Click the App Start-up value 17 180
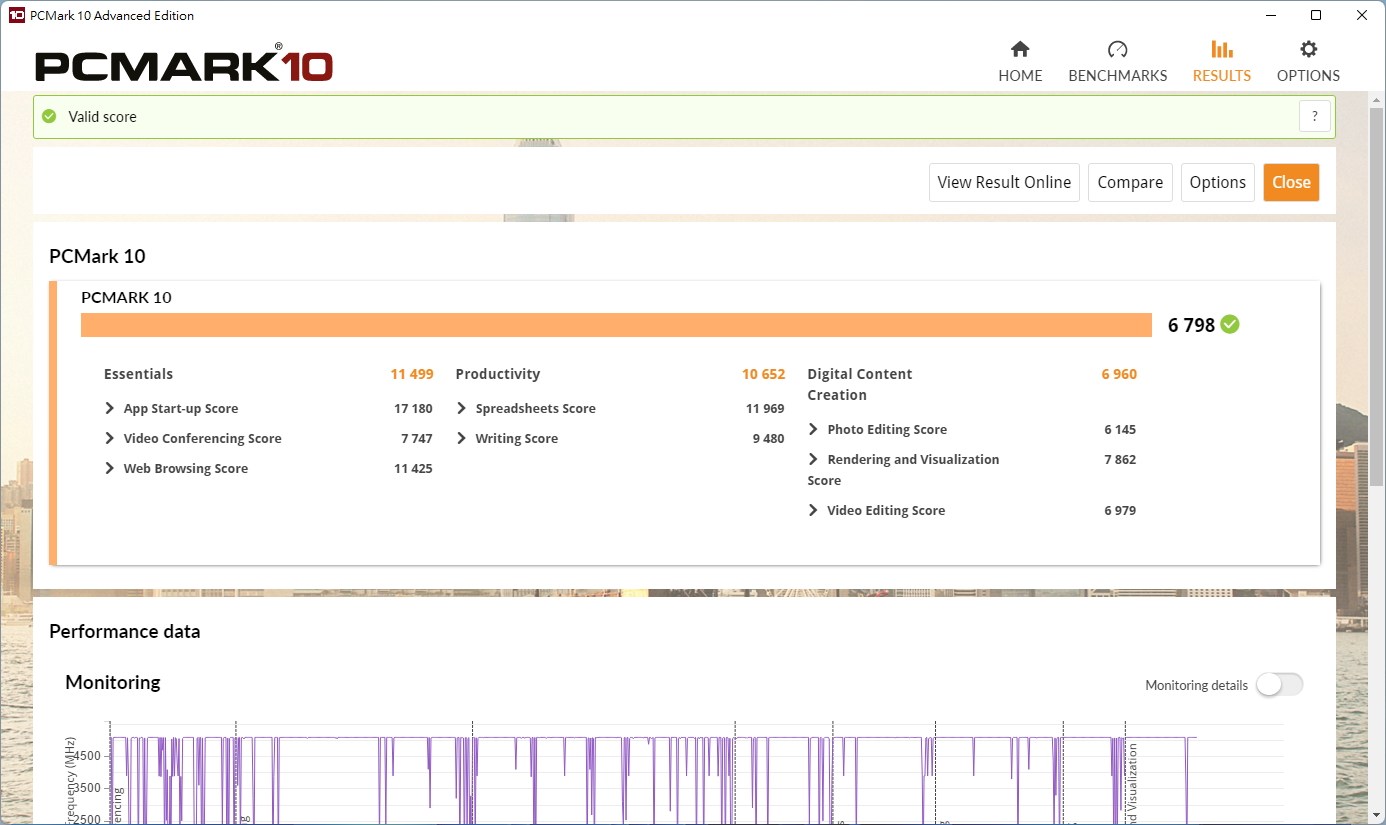Image resolution: width=1386 pixels, height=825 pixels. [413, 408]
